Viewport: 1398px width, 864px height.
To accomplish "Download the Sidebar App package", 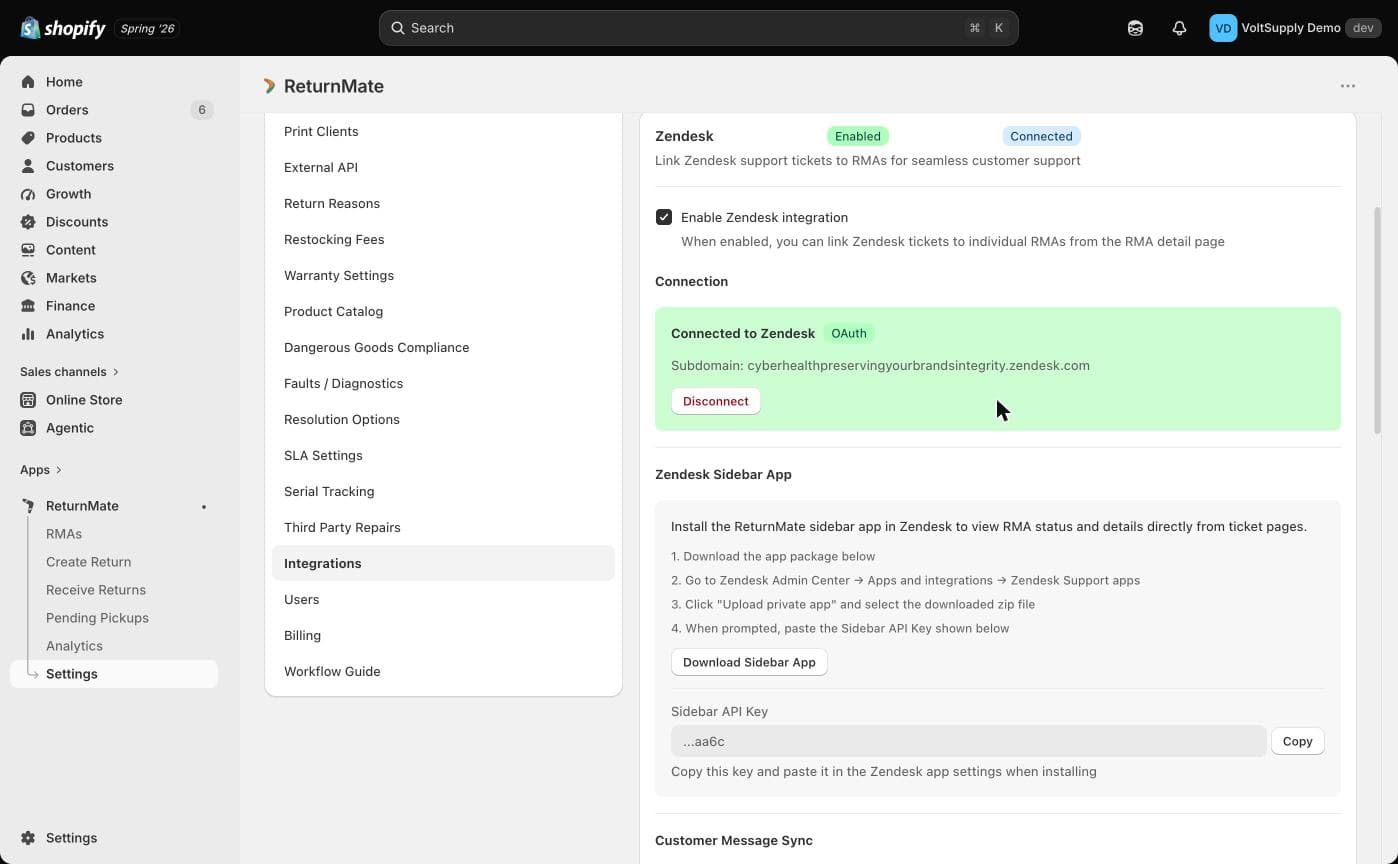I will pyautogui.click(x=749, y=662).
